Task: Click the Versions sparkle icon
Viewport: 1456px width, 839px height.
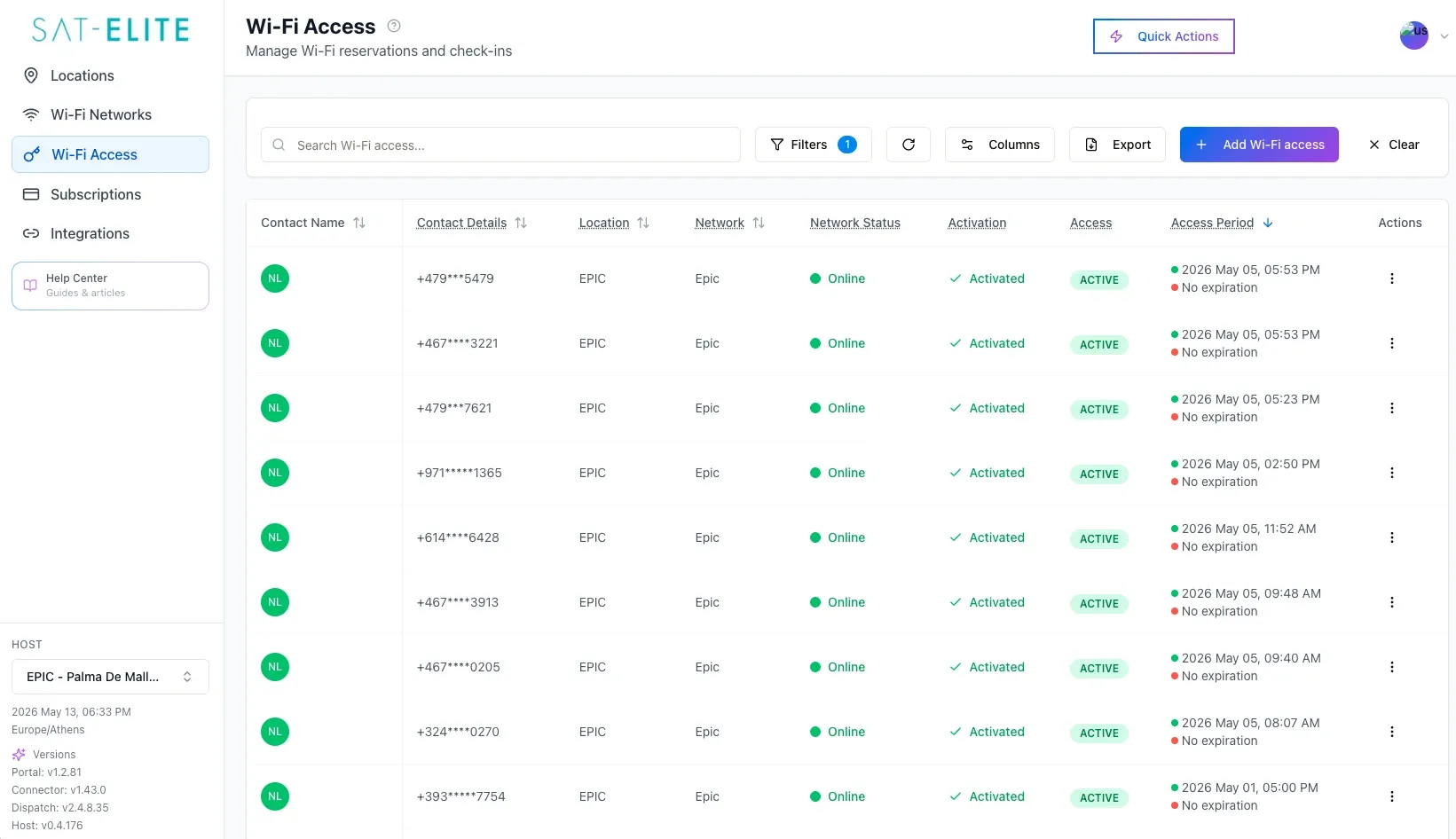Action: 19,755
